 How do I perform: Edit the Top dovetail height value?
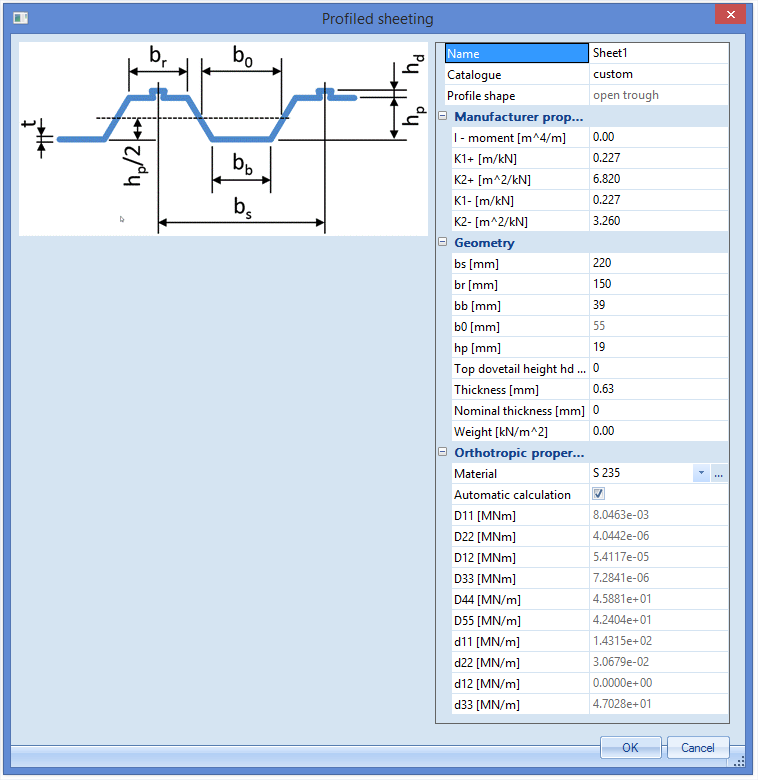click(659, 368)
